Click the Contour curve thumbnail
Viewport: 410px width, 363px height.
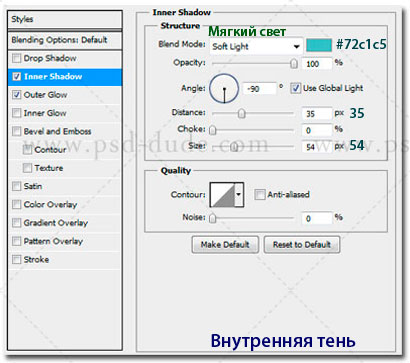point(223,195)
